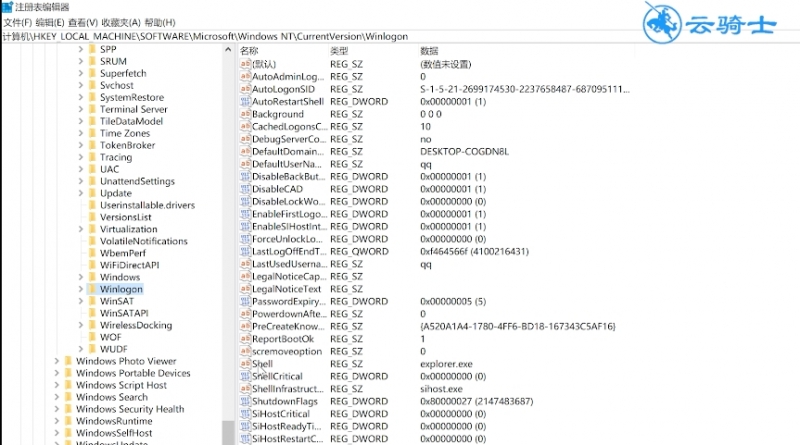800x445 pixels.
Task: Select the WiFiDirectAPI key
Action: pos(130,265)
